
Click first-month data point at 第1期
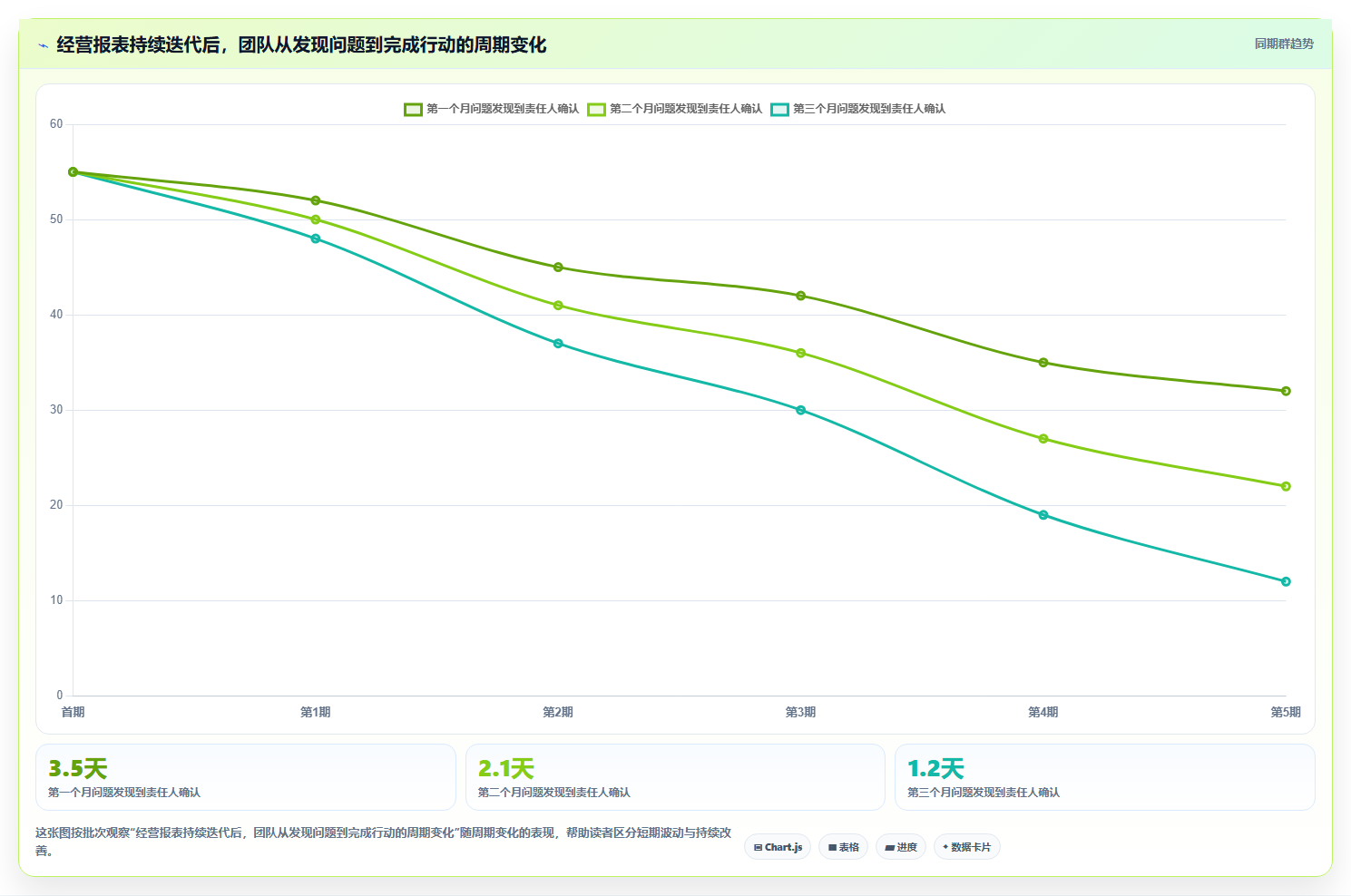pyautogui.click(x=316, y=200)
